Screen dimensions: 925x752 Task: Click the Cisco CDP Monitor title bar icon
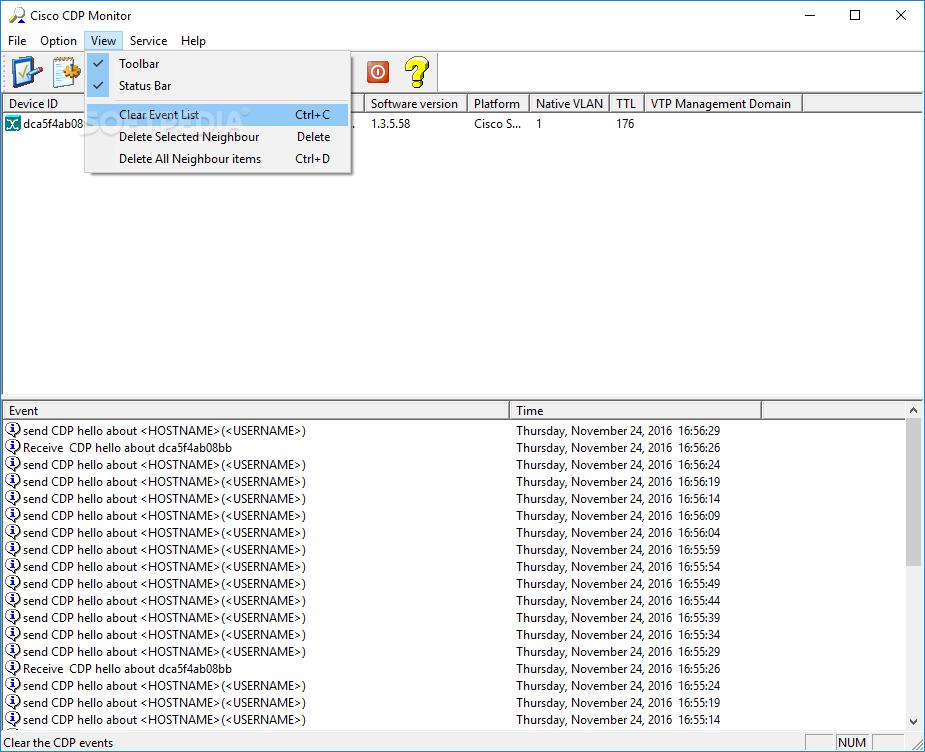17,15
